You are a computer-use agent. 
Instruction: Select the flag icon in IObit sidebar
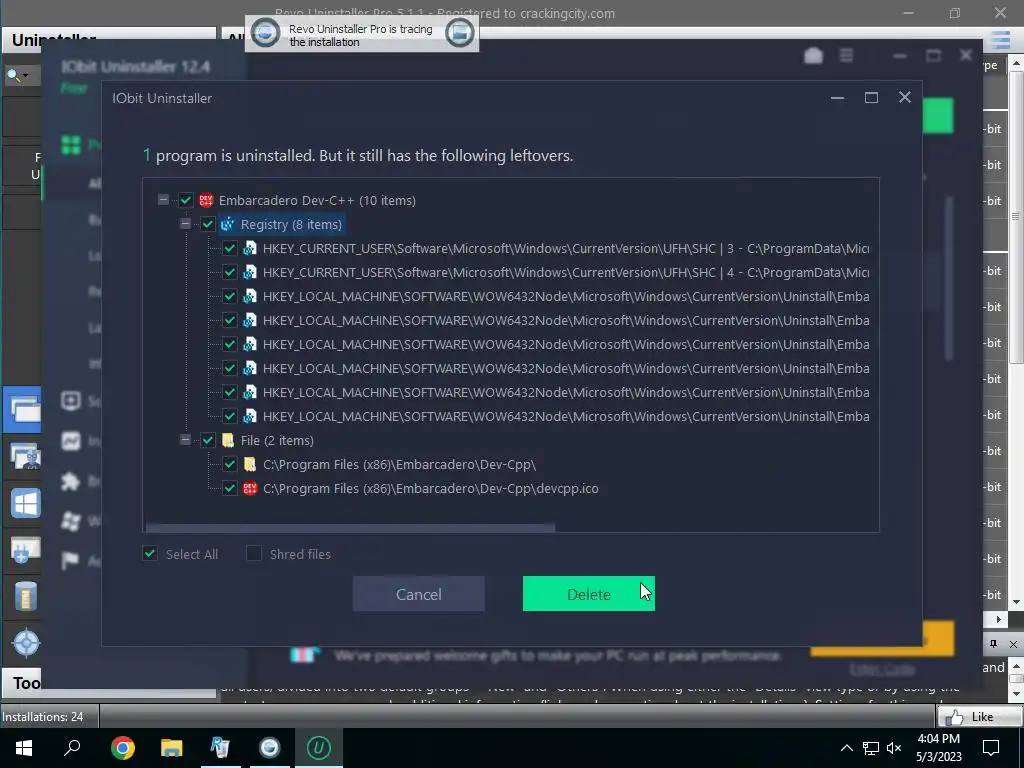[70, 560]
